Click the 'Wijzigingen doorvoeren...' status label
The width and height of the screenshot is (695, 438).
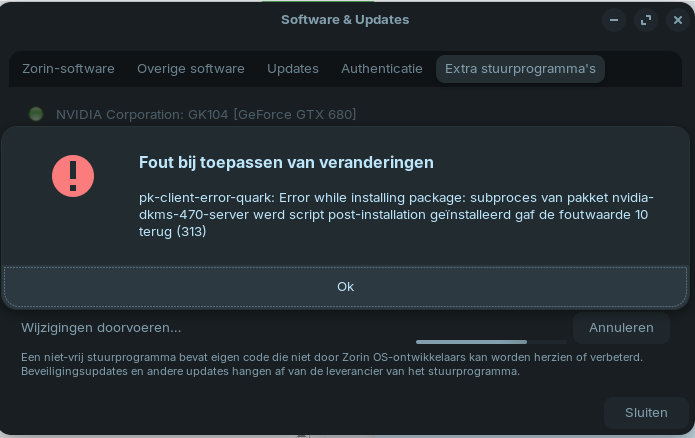pyautogui.click(x=101, y=327)
